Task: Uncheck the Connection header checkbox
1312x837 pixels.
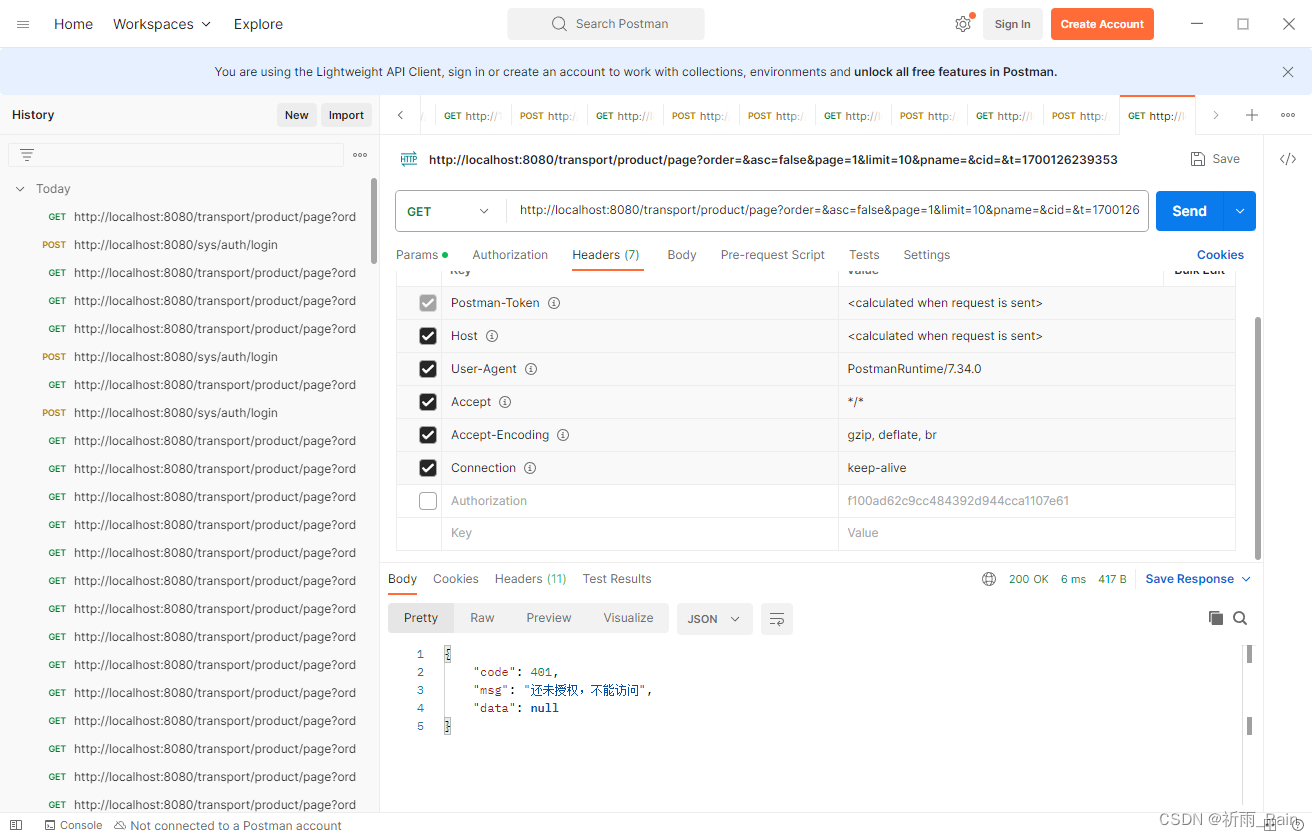Action: 428,468
